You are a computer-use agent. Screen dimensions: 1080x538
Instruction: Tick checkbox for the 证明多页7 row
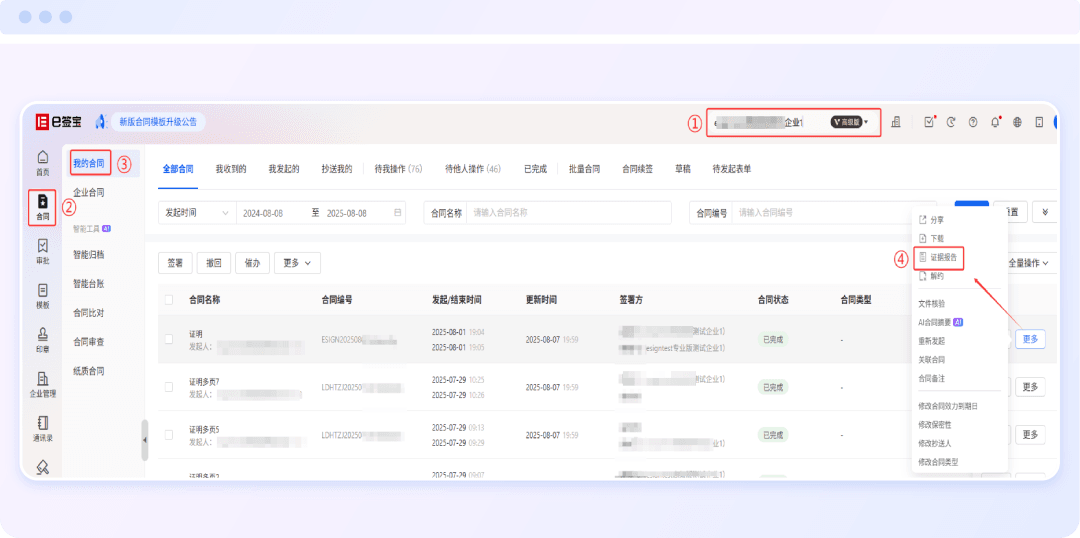point(169,387)
